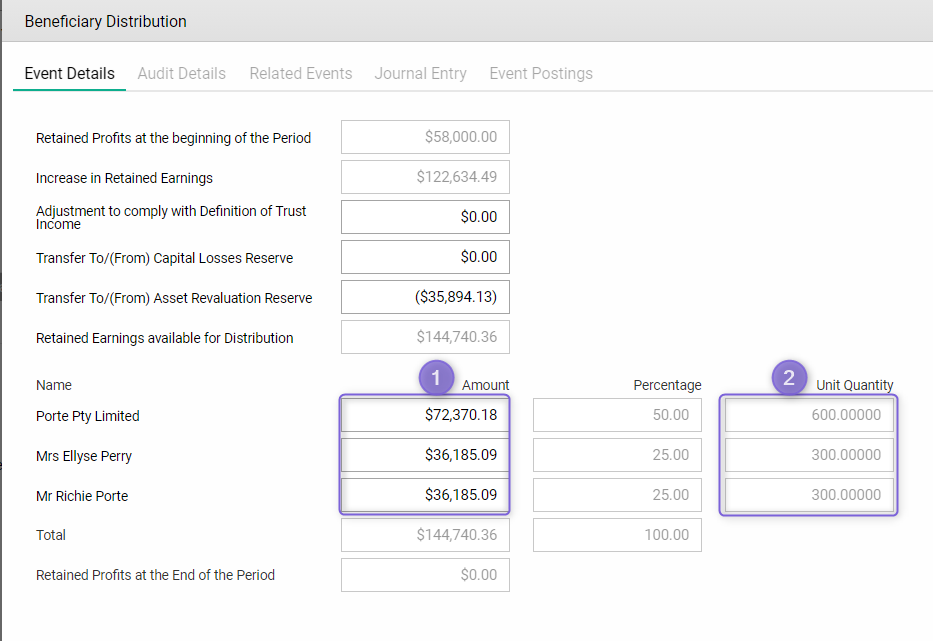Open the Related Events tab

tap(300, 73)
